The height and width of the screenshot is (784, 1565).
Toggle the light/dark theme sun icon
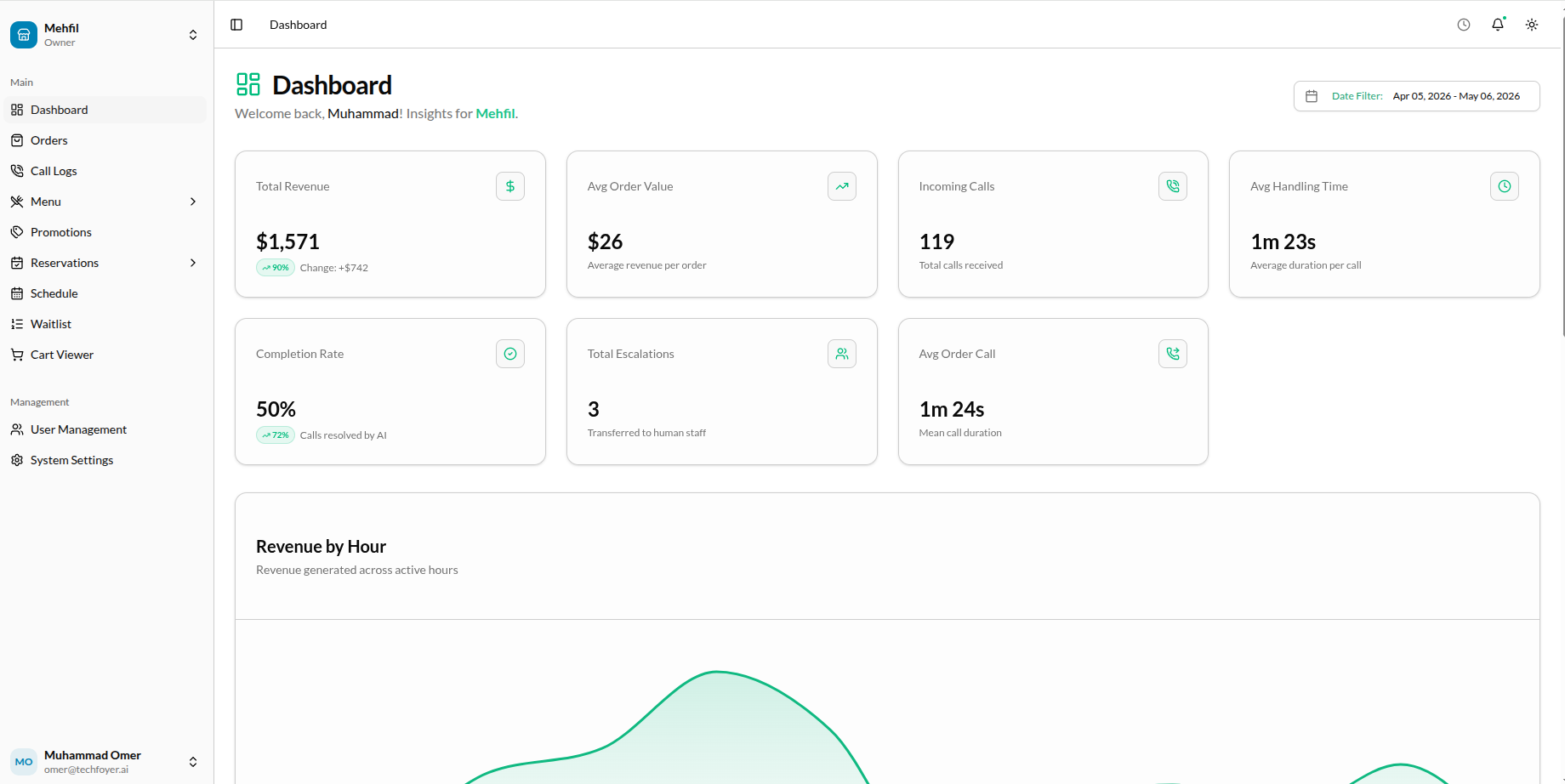click(x=1532, y=25)
